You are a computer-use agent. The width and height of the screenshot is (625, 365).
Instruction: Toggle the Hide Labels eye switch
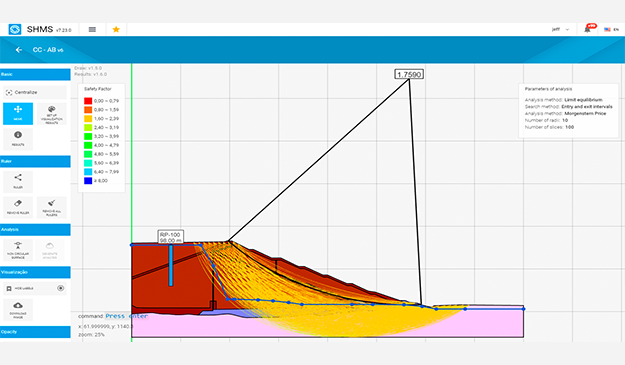point(61,288)
